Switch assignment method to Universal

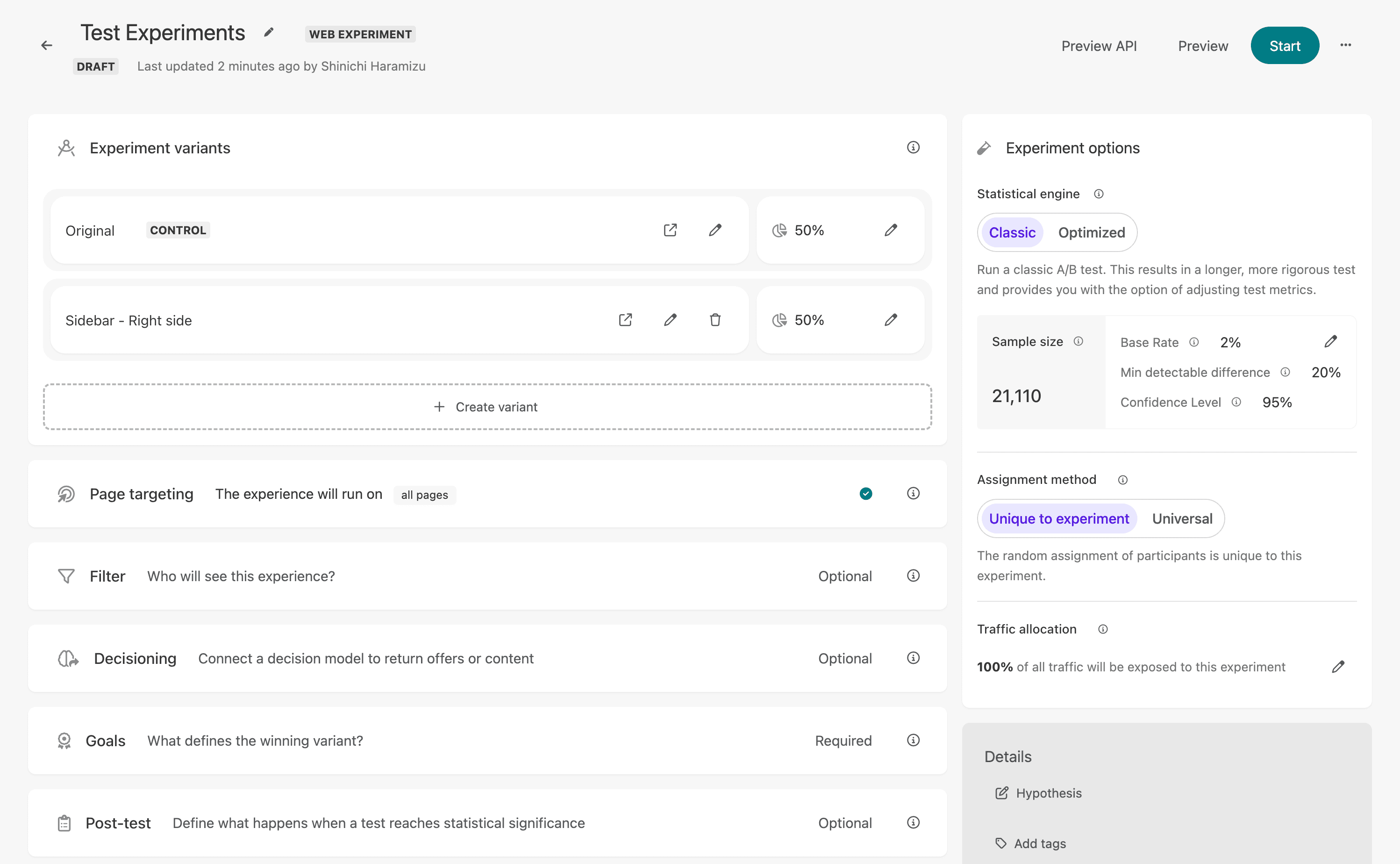coord(1182,519)
